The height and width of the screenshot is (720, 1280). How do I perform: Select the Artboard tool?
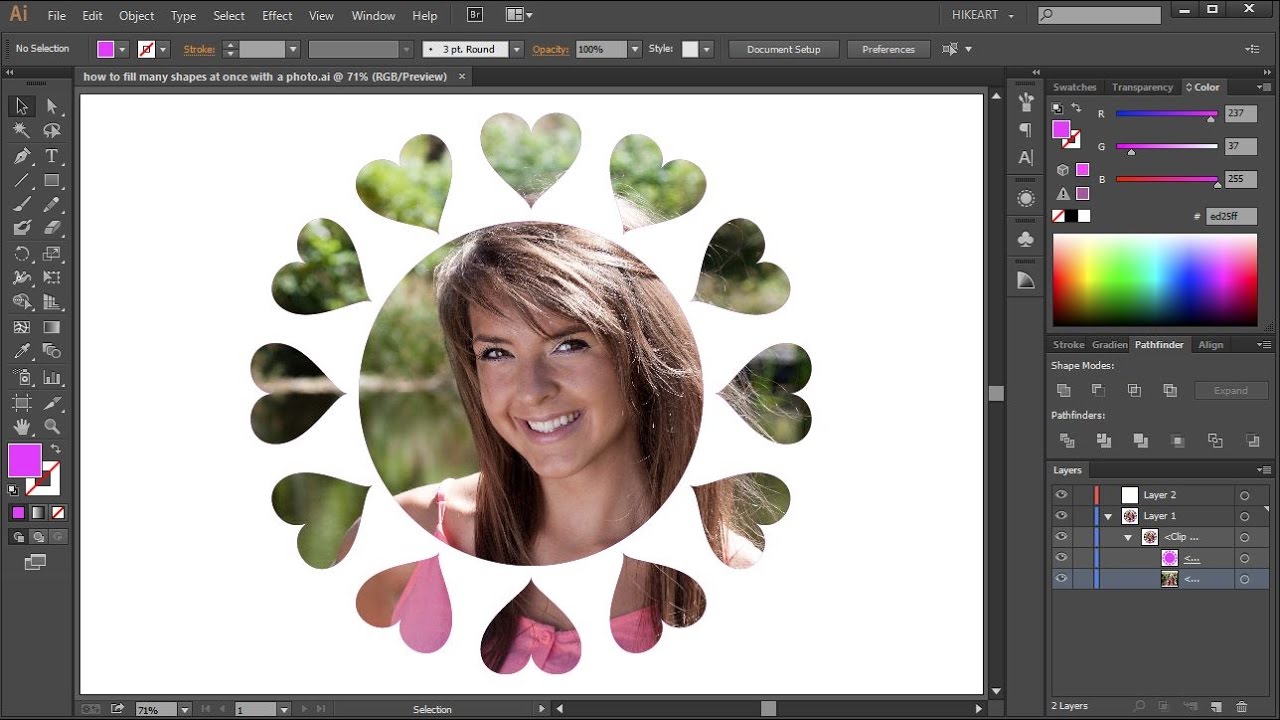22,403
